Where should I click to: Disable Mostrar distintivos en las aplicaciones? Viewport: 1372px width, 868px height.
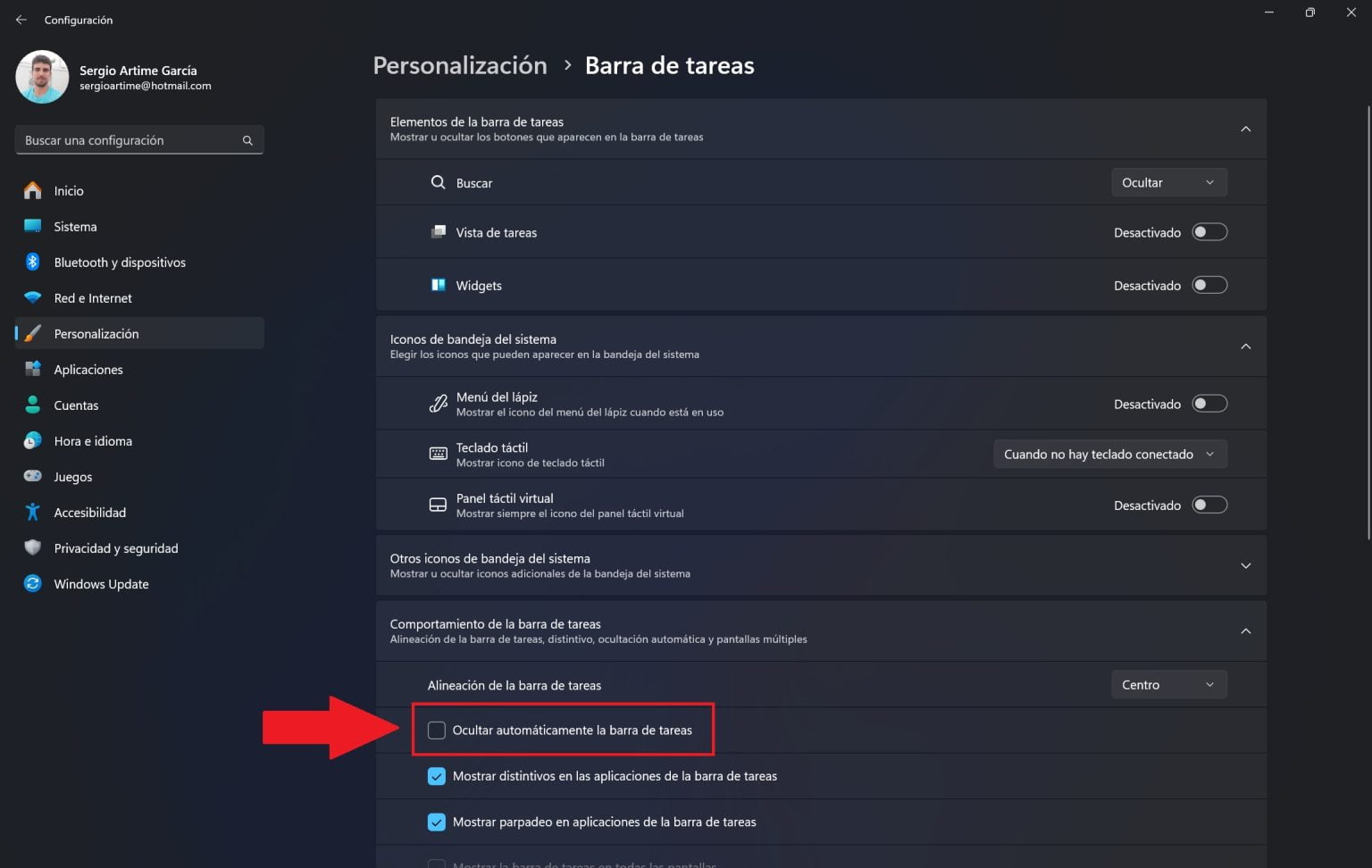coord(437,776)
